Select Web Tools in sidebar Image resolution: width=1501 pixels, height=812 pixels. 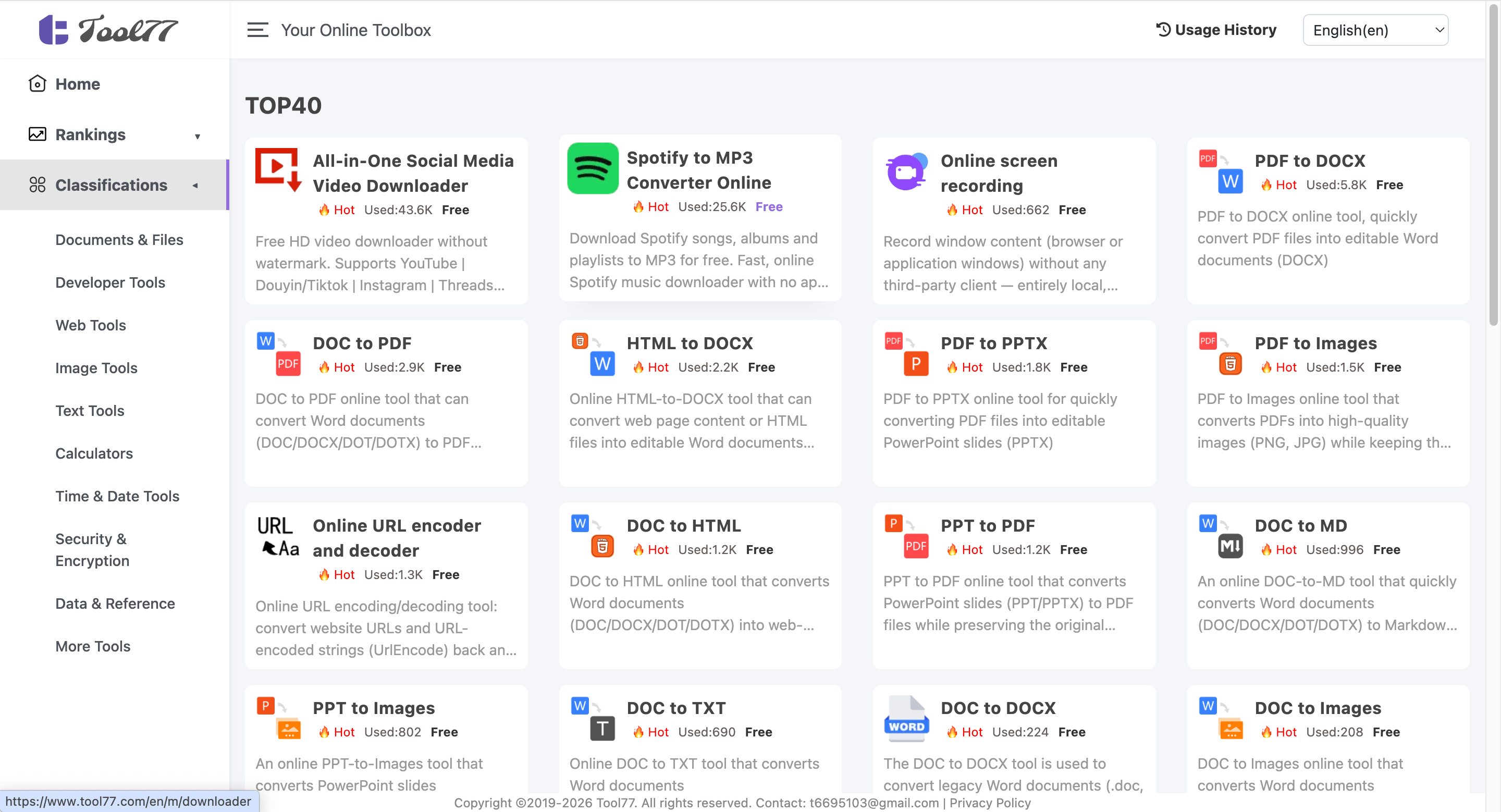click(x=90, y=325)
